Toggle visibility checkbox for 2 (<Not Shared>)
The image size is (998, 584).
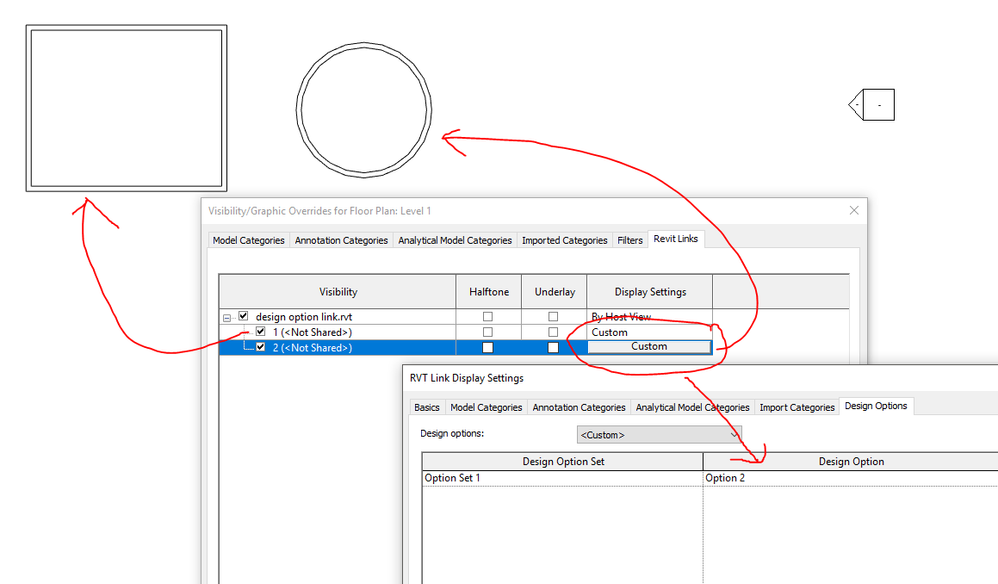(x=260, y=347)
